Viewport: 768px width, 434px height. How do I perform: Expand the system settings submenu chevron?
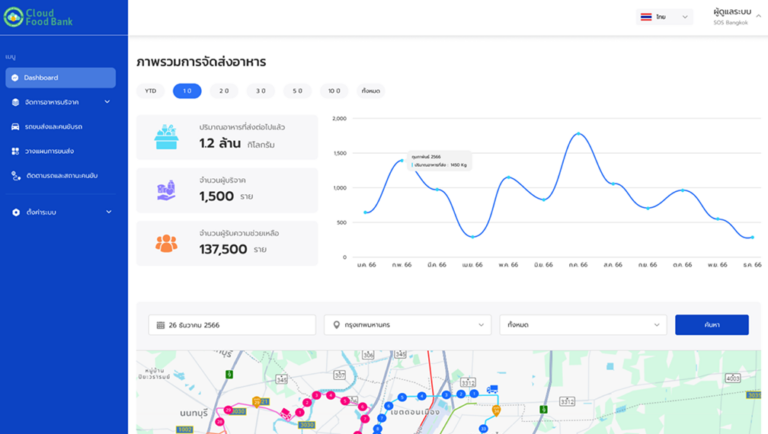108,212
